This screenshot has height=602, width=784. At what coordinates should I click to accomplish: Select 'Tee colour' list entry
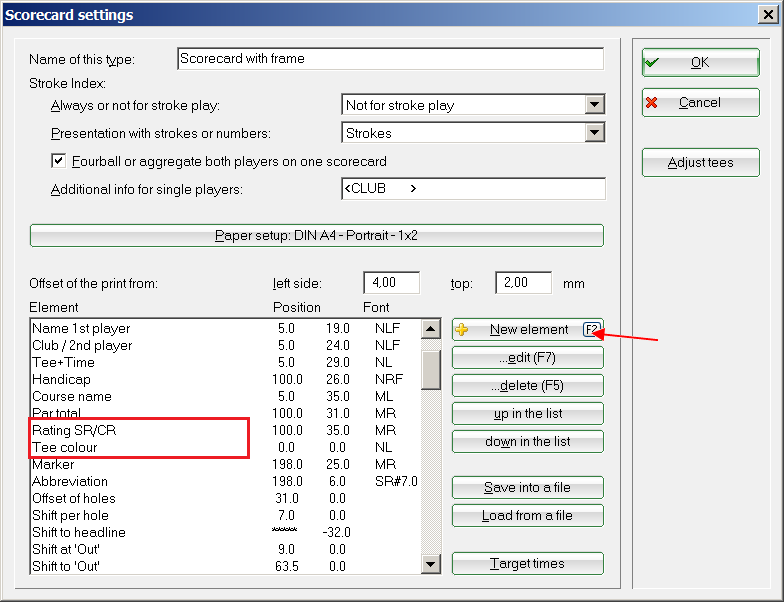click(x=65, y=447)
